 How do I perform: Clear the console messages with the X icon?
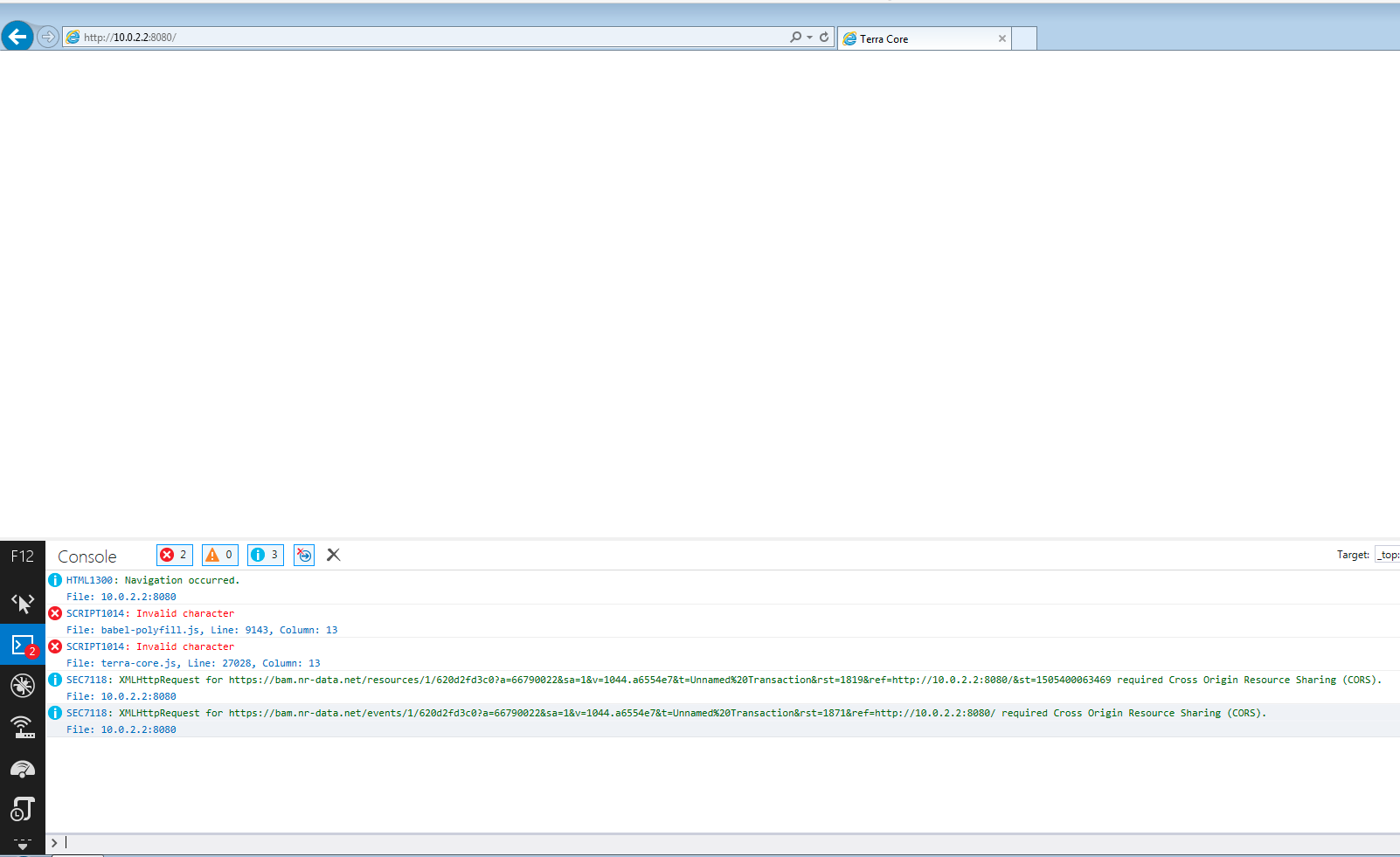333,555
